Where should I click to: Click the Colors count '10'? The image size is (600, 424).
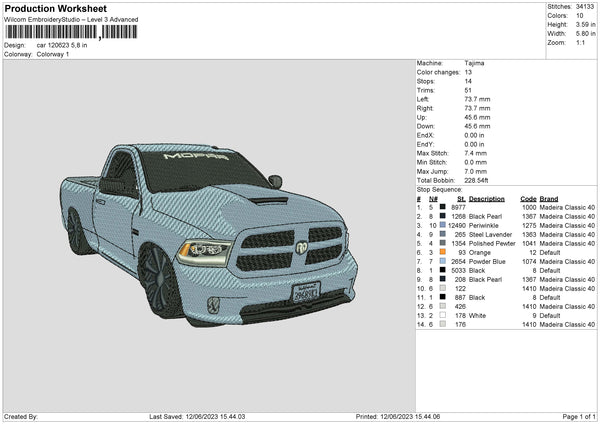point(580,16)
